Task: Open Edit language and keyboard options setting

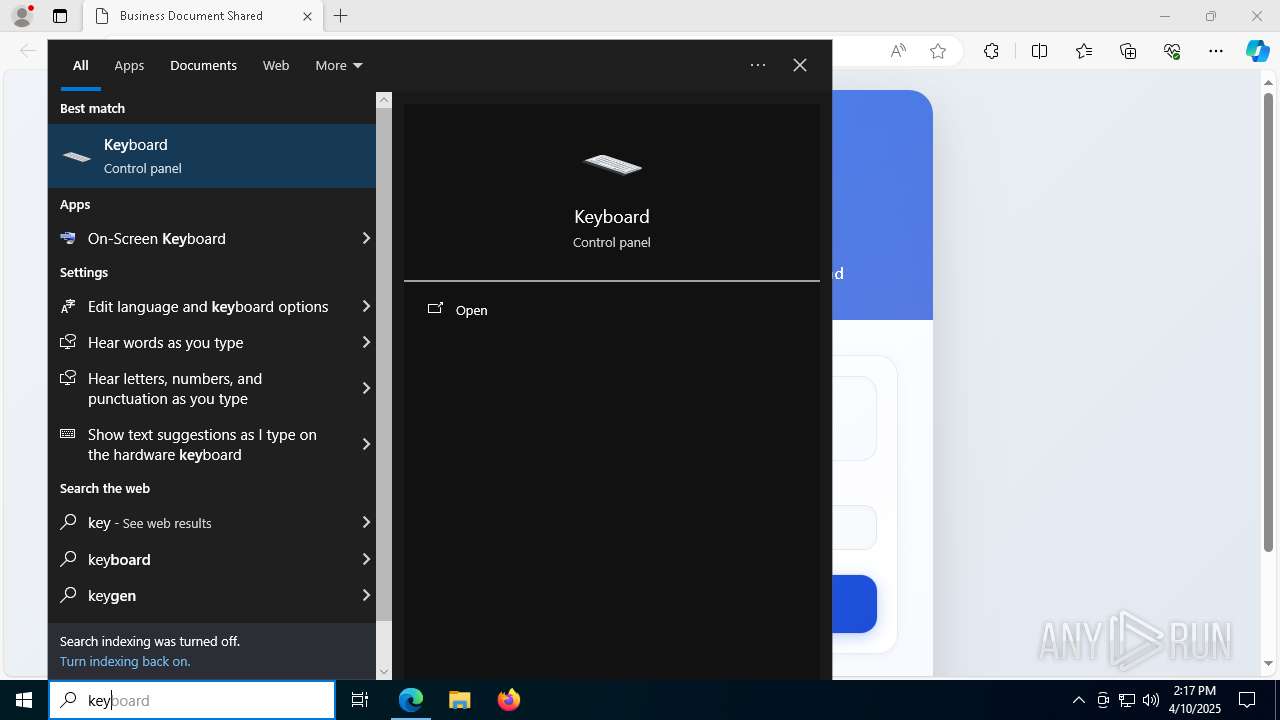Action: pyautogui.click(x=202, y=307)
